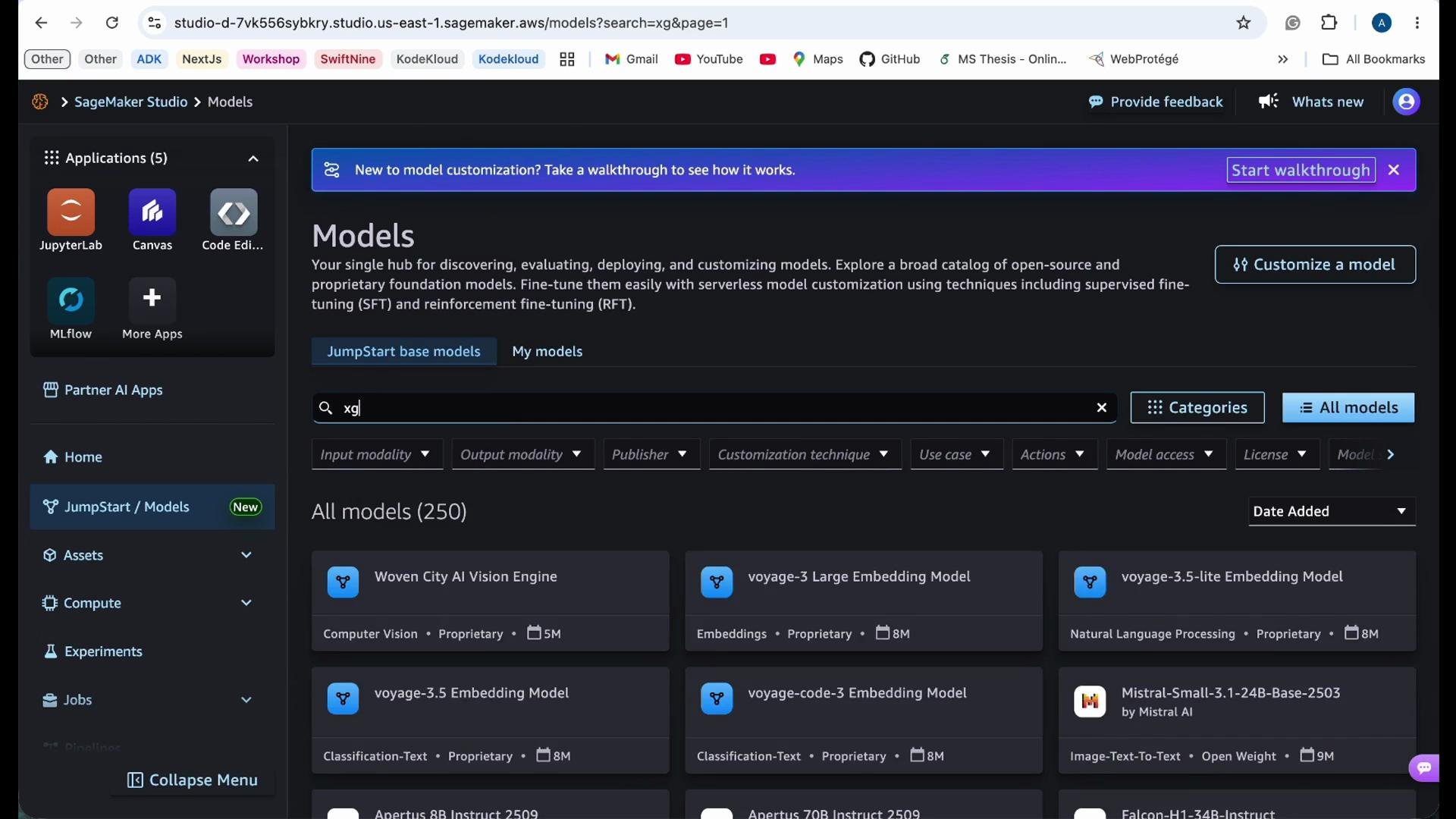
Task: Switch to Categories view
Action: click(1197, 408)
